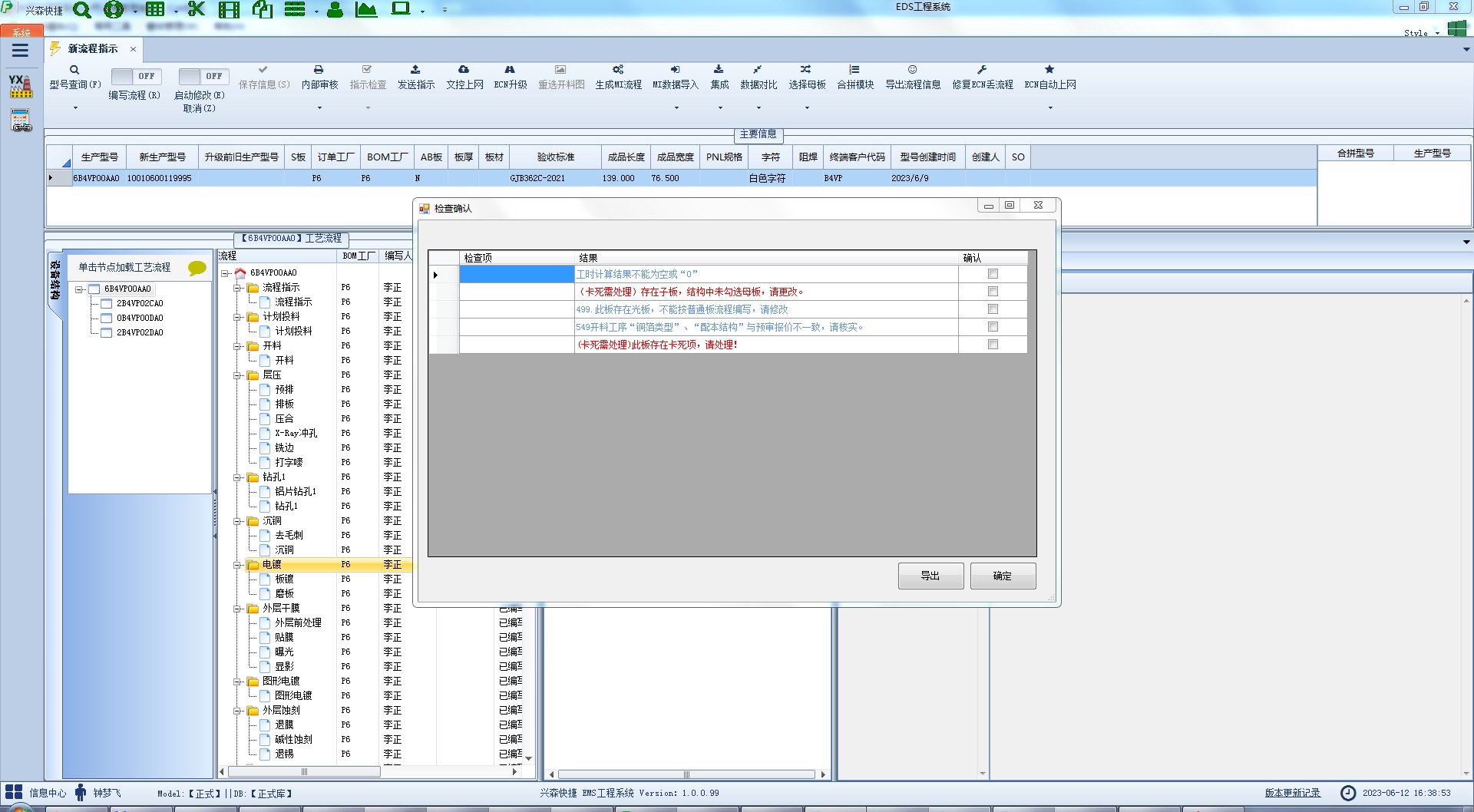Open dropdown arrow under 选择母板
Screen dimensions: 1474x812
pyautogui.click(x=807, y=108)
